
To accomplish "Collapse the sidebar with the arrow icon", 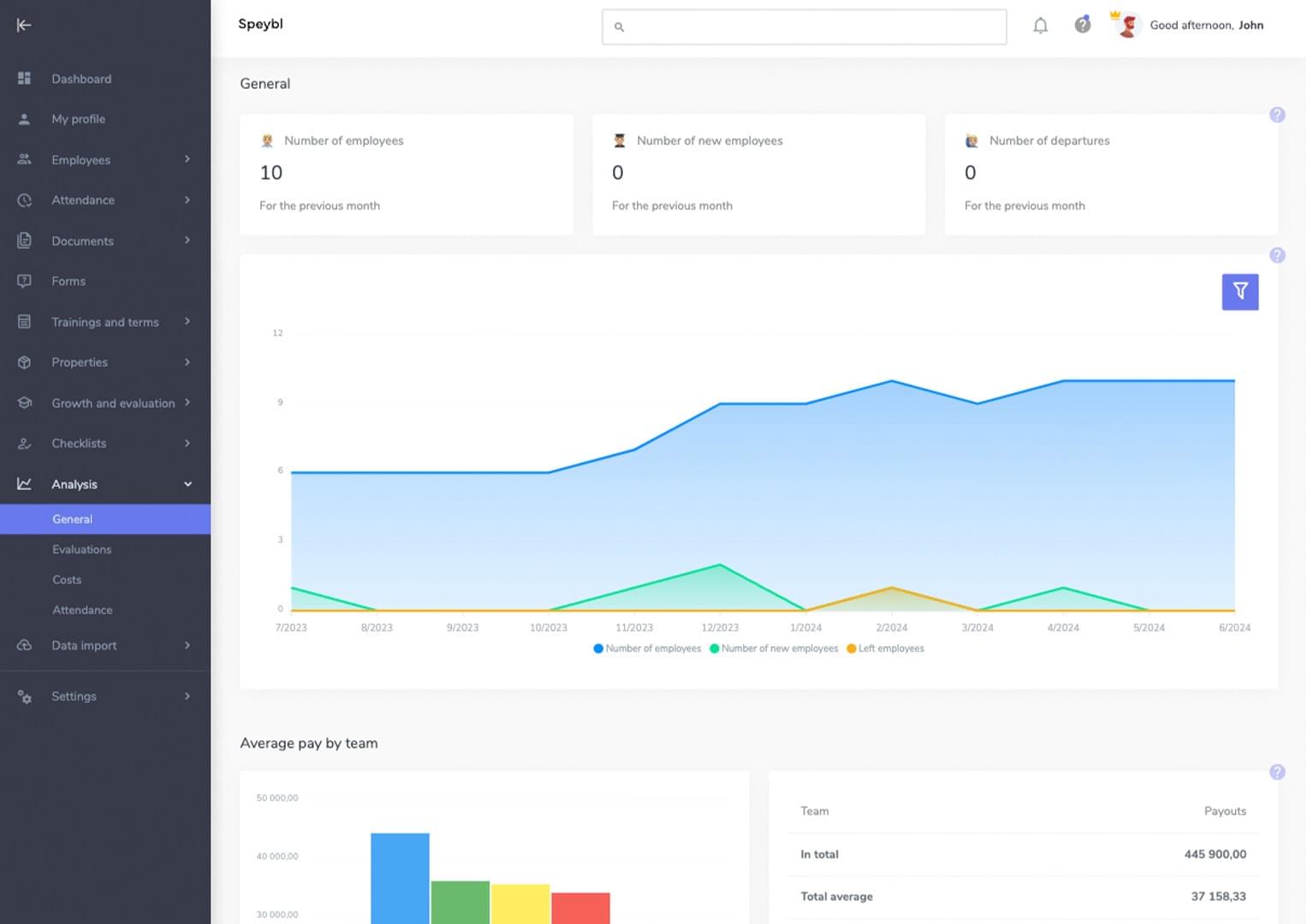I will pos(24,25).
